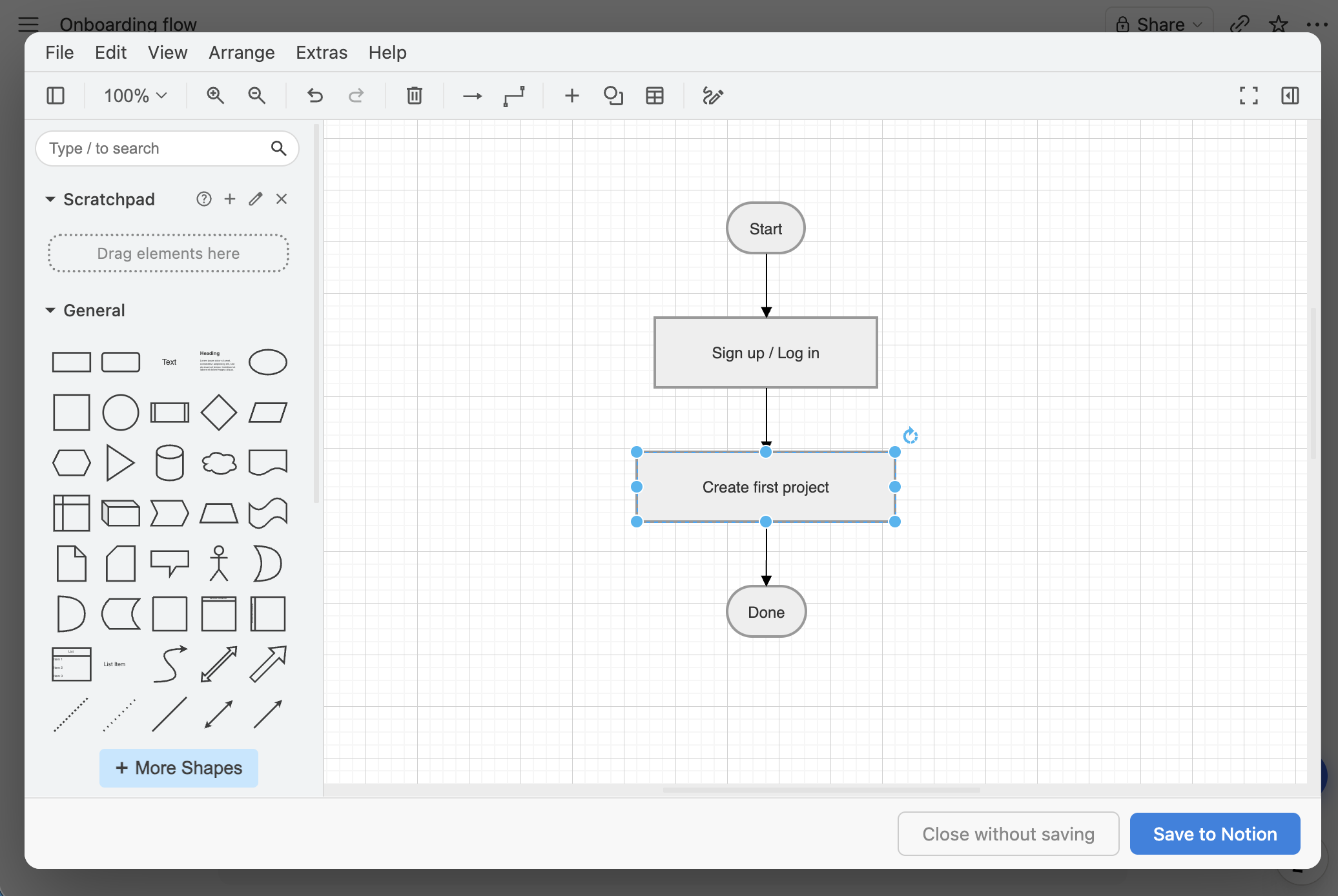This screenshot has width=1338, height=896.
Task: Pick the parallelogram shape
Action: (x=268, y=412)
